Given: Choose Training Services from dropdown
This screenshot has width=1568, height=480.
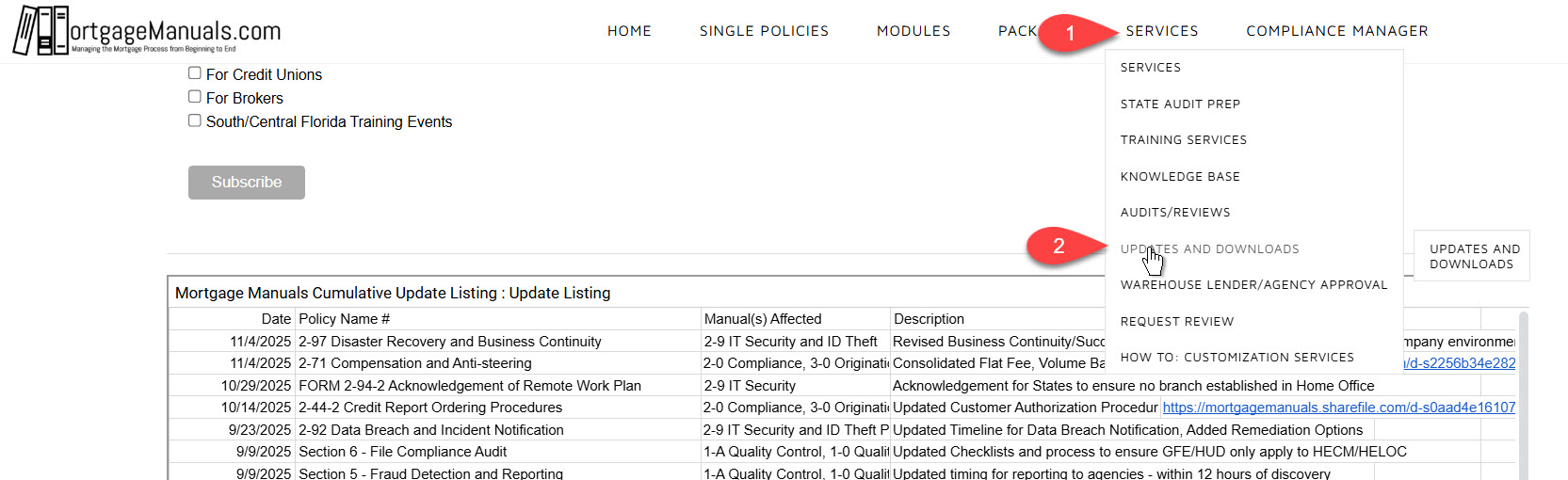Looking at the screenshot, I should click(x=1183, y=140).
